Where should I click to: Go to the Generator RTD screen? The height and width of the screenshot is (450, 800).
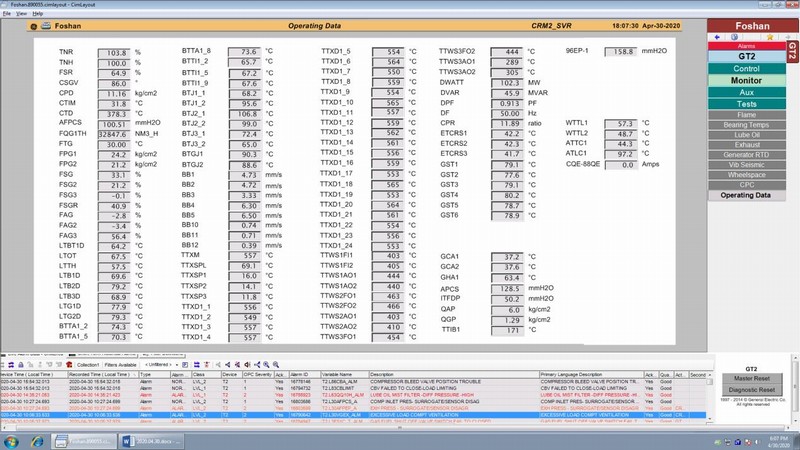coord(746,155)
